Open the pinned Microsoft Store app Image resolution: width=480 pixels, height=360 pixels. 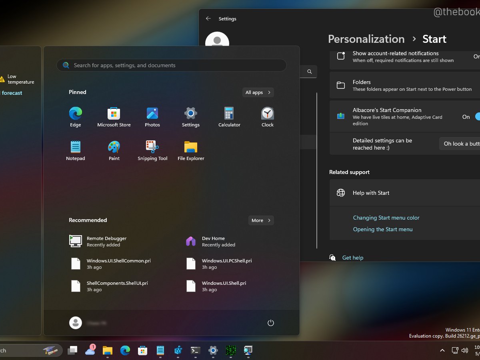(x=114, y=117)
